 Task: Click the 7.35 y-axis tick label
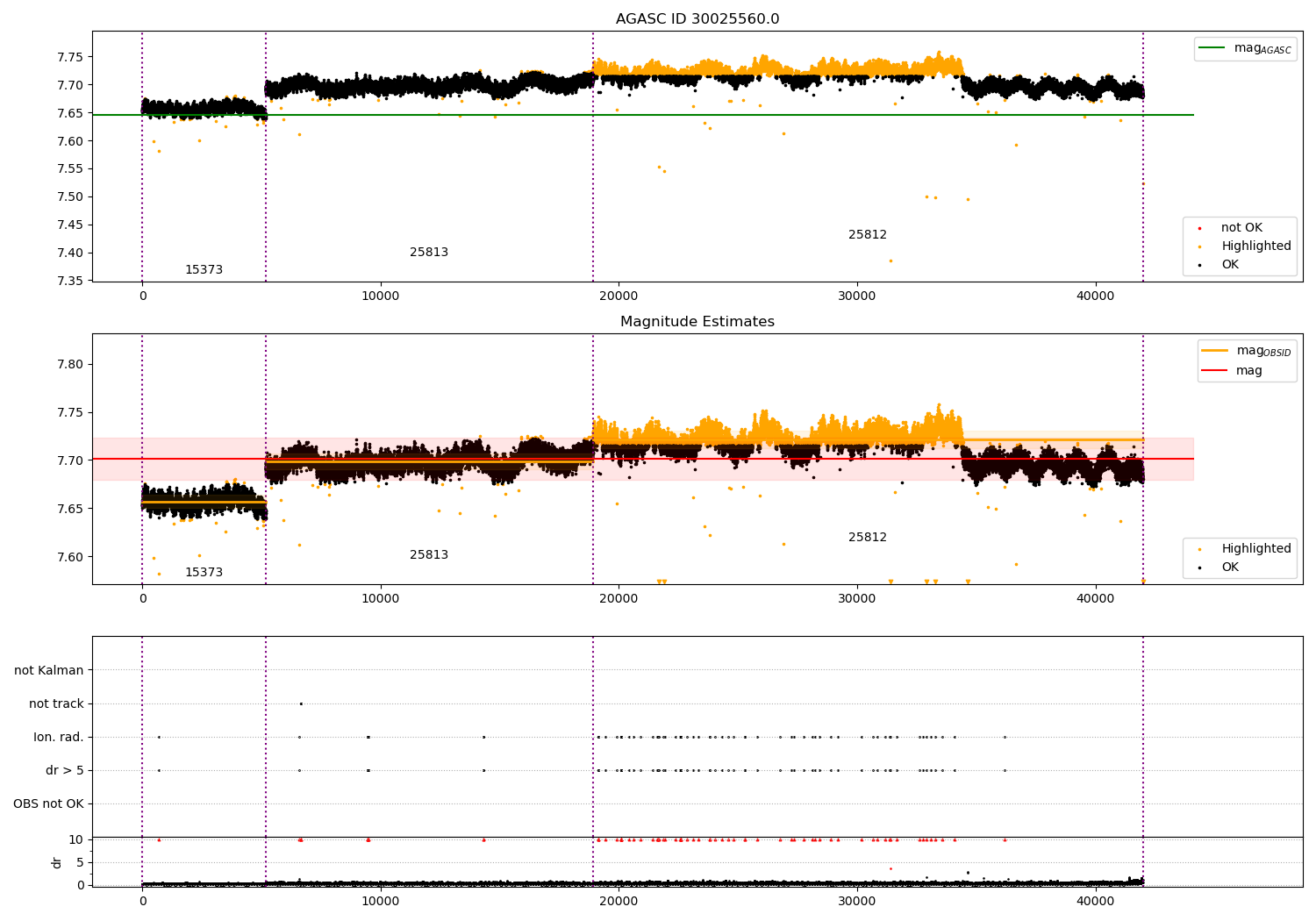coord(70,281)
